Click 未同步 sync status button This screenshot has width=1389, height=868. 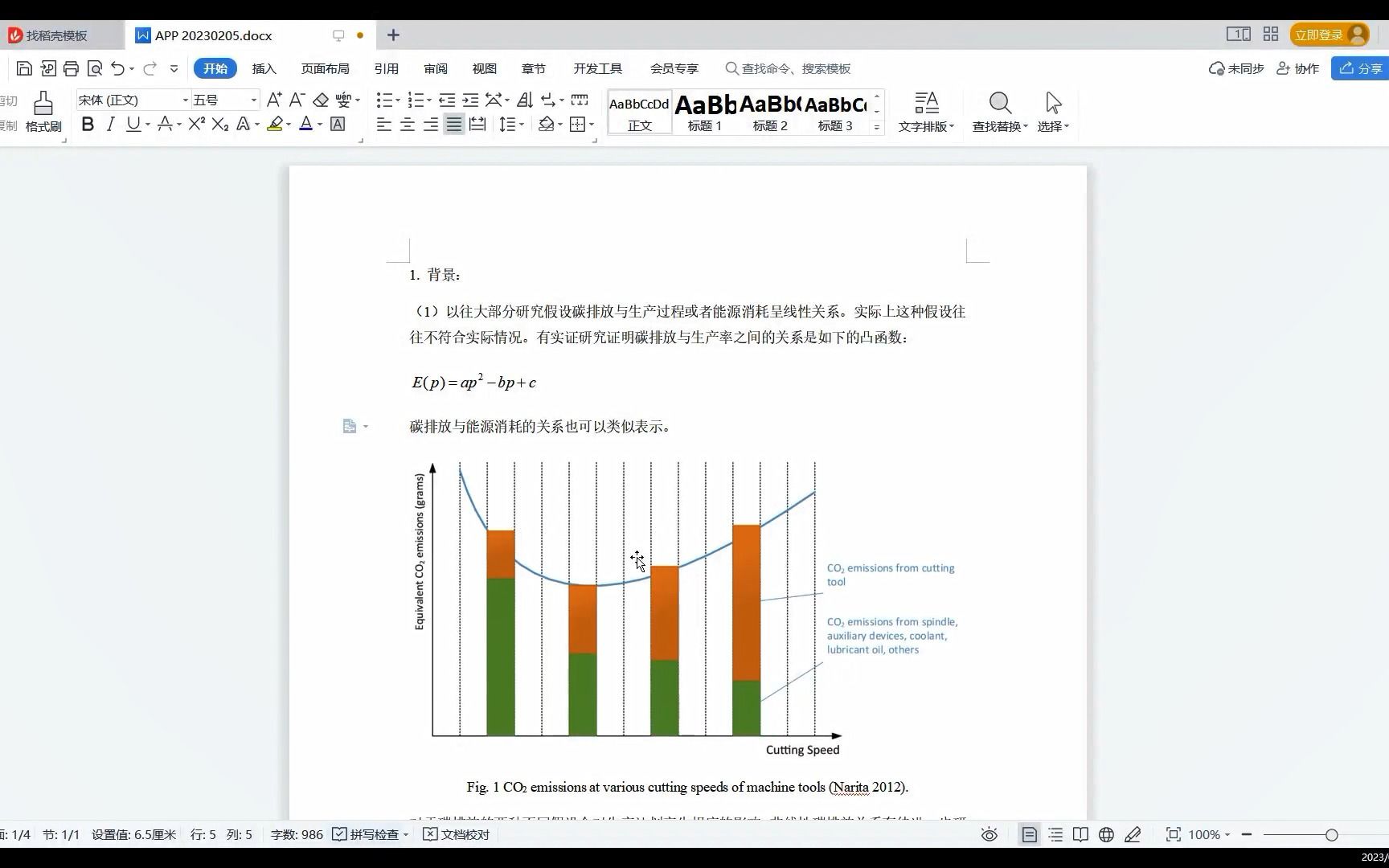pyautogui.click(x=1236, y=68)
